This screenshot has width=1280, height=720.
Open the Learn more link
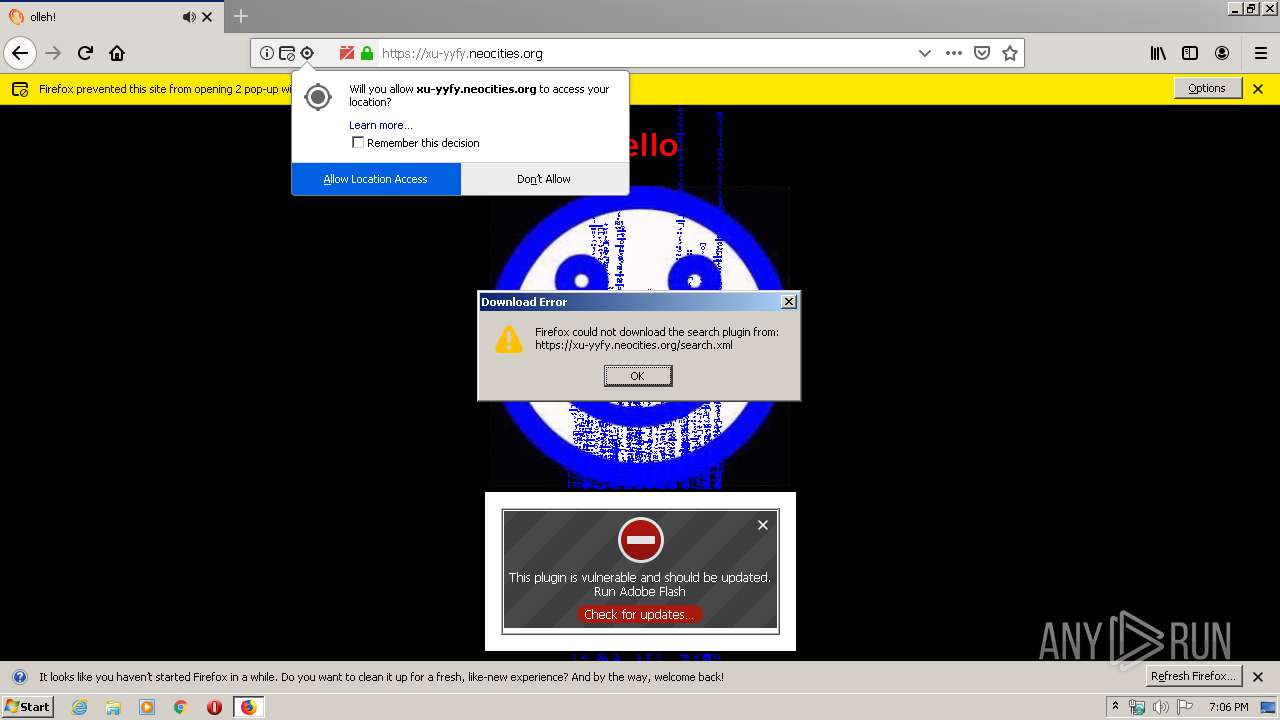click(380, 125)
